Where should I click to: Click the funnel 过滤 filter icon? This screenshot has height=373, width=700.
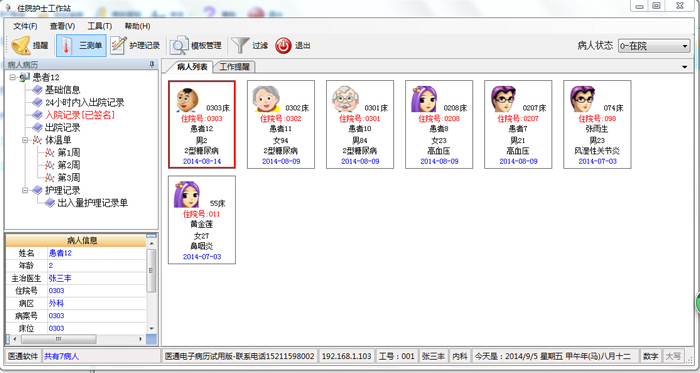(x=240, y=46)
